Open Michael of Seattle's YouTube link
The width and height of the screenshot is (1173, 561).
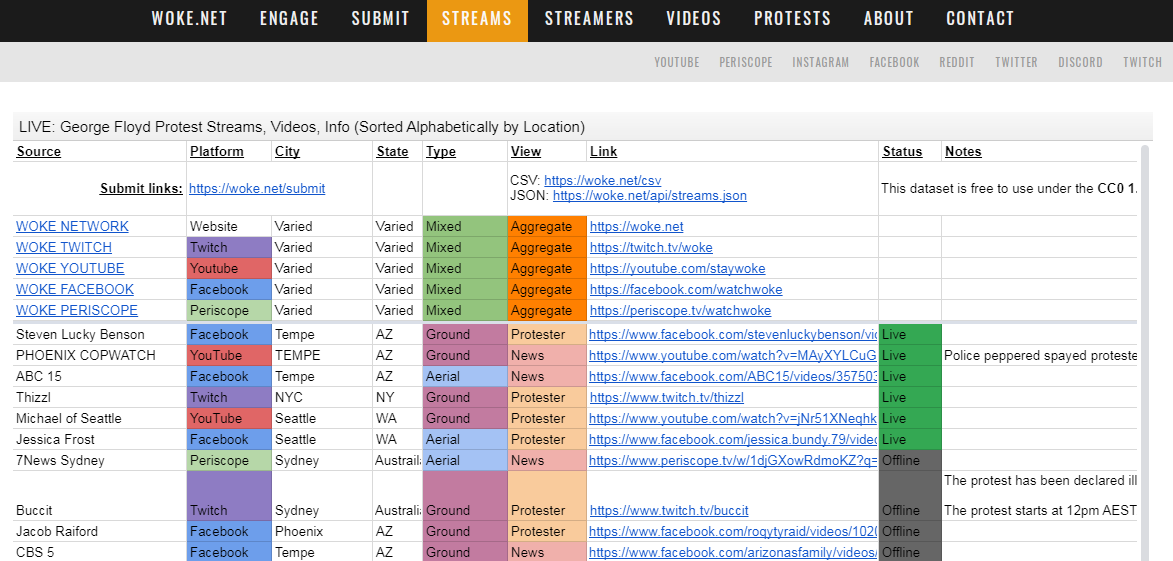tap(733, 418)
